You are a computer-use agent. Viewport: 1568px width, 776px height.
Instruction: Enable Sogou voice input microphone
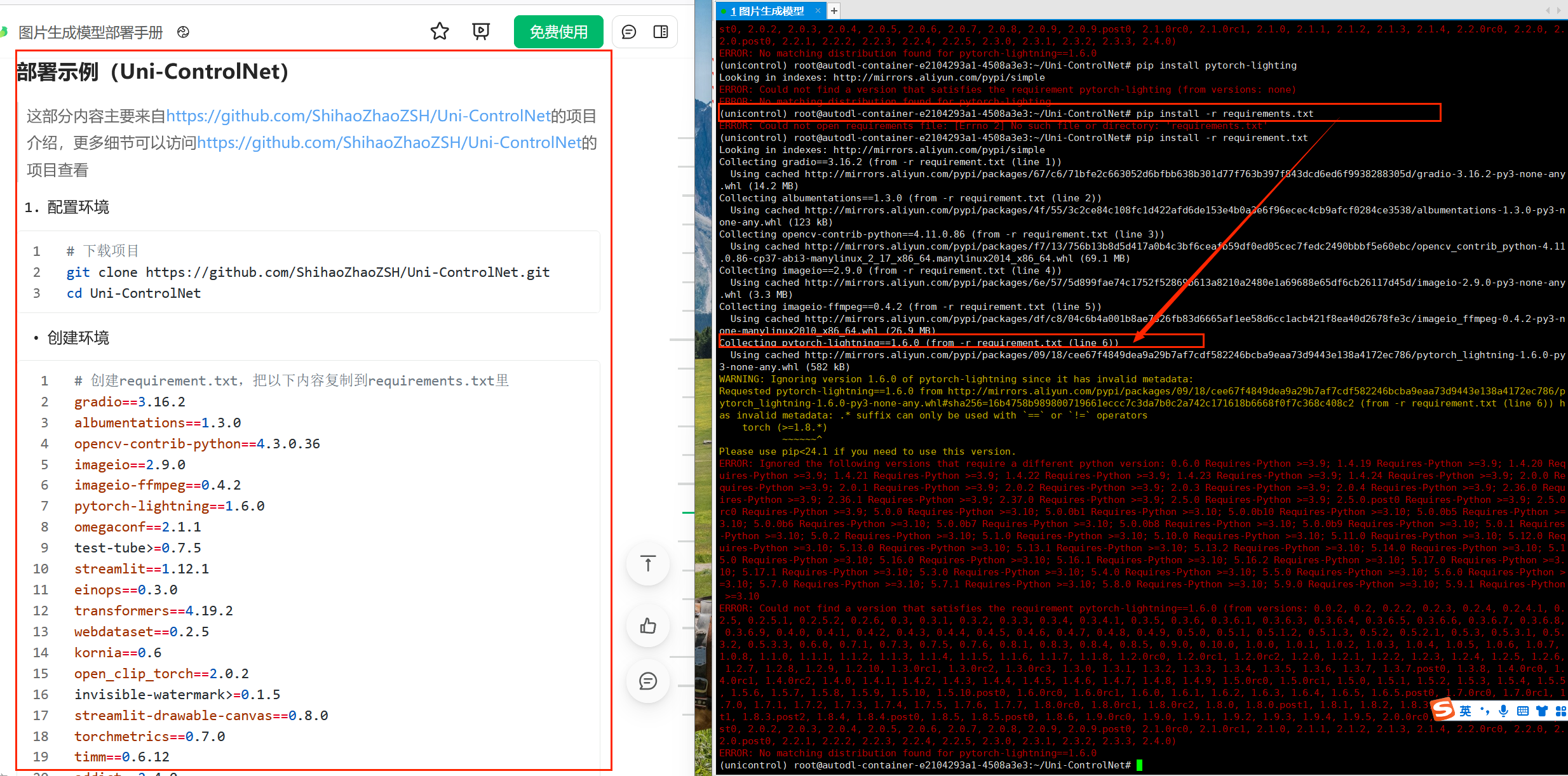pyautogui.click(x=1503, y=711)
